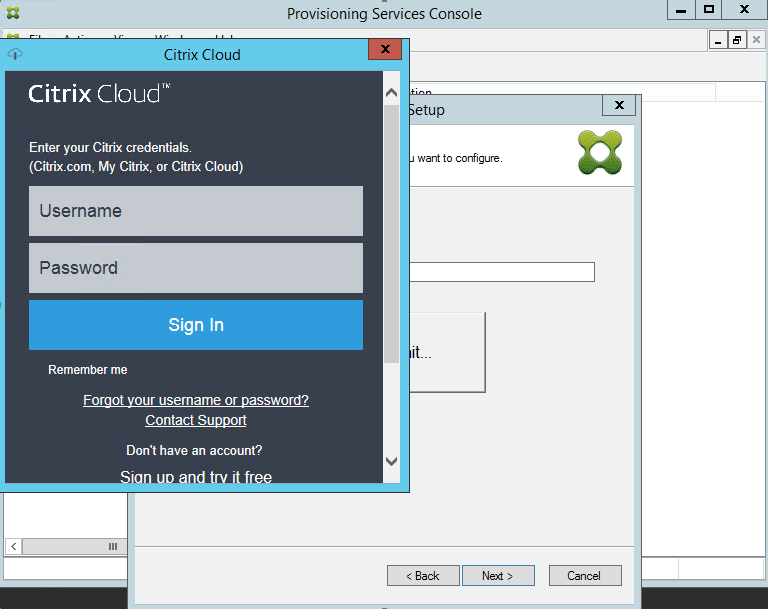Click the Citrix Cloud scrollbar up arrow

391,93
